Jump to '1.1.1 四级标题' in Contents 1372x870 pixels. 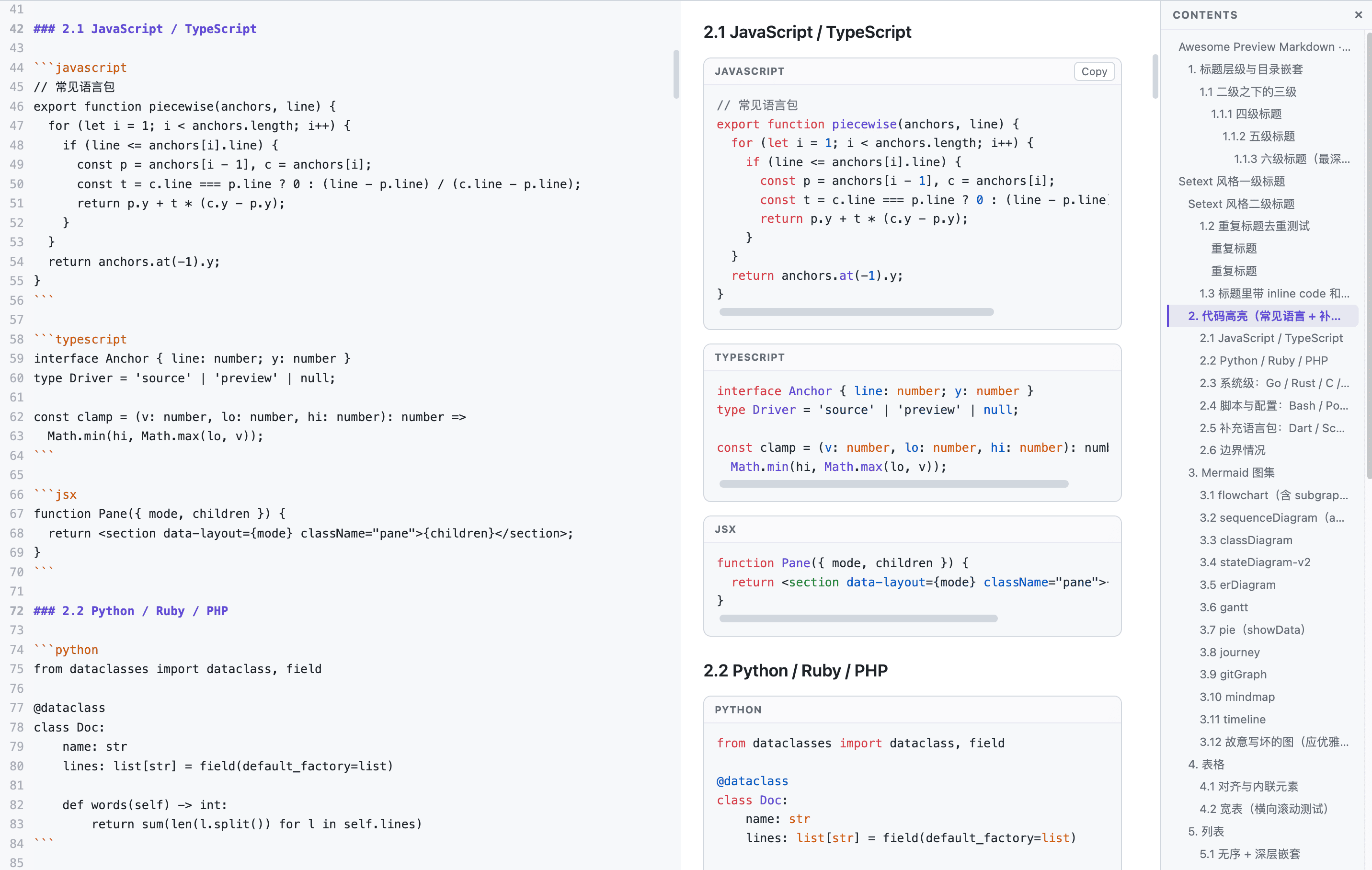click(1246, 114)
